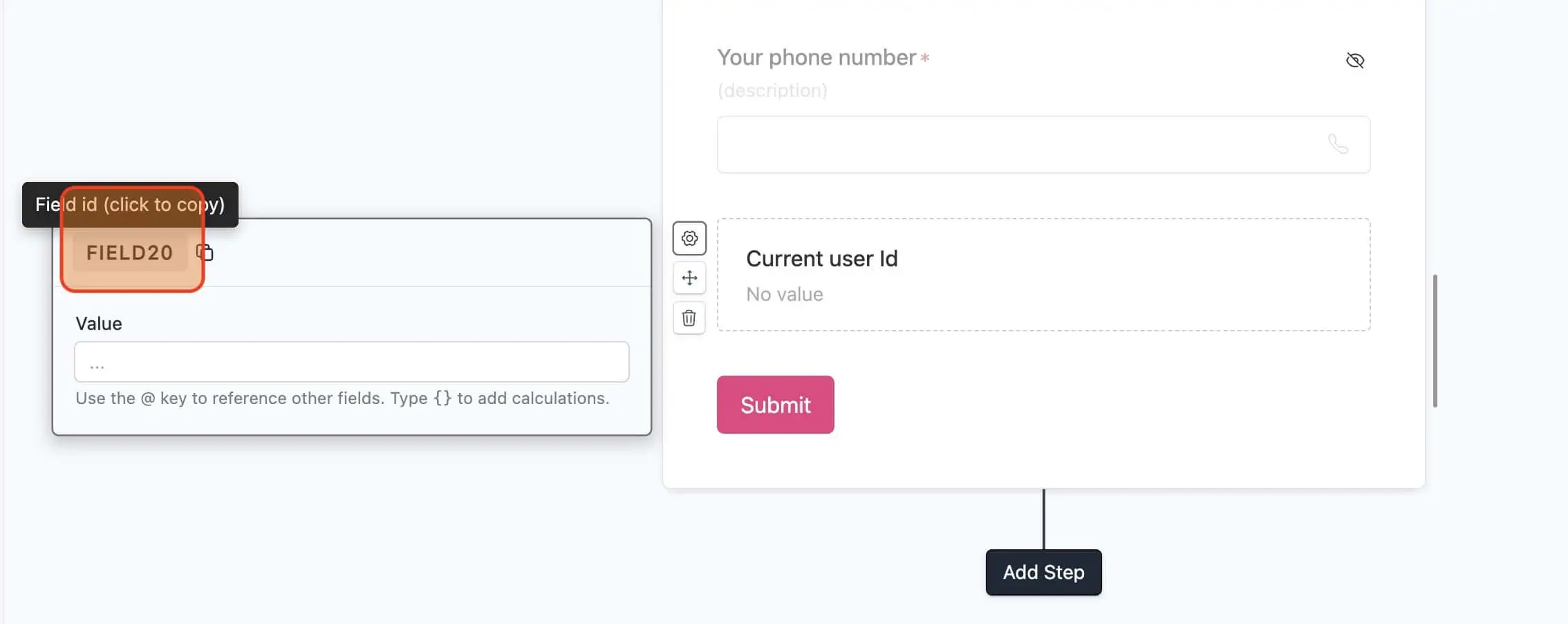Click the Field id tooltip
Image resolution: width=1568 pixels, height=624 pixels.
pyautogui.click(x=130, y=204)
